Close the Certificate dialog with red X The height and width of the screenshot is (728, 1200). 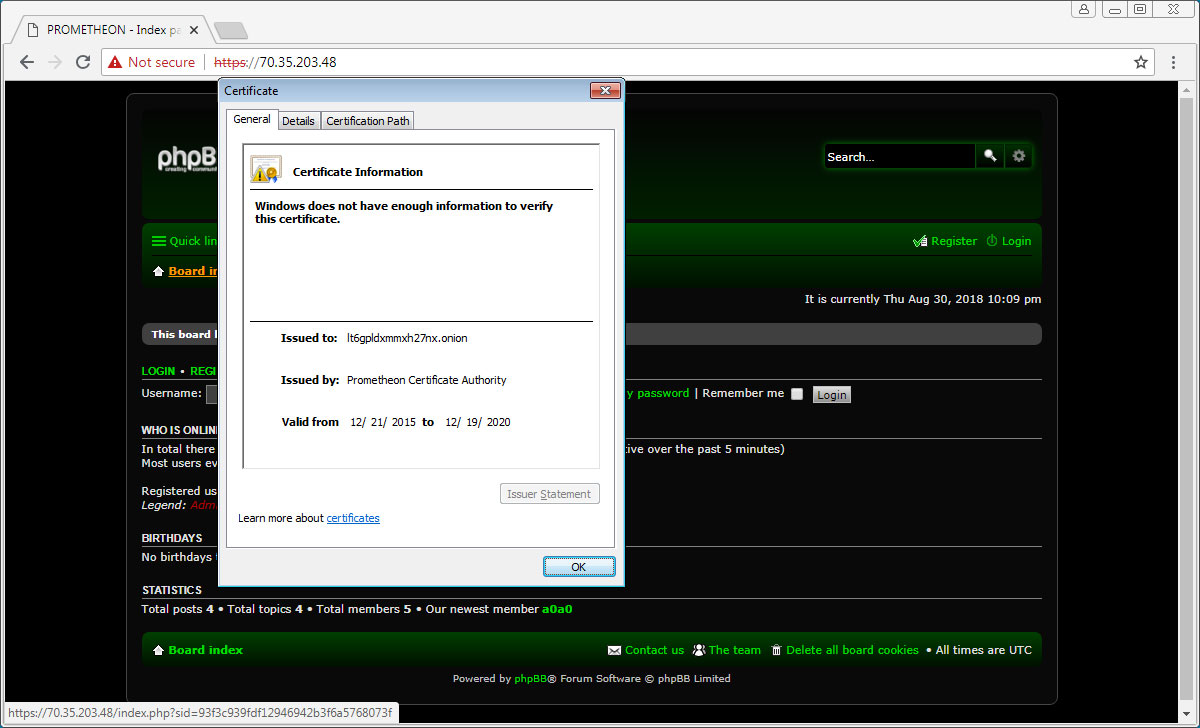pyautogui.click(x=605, y=91)
